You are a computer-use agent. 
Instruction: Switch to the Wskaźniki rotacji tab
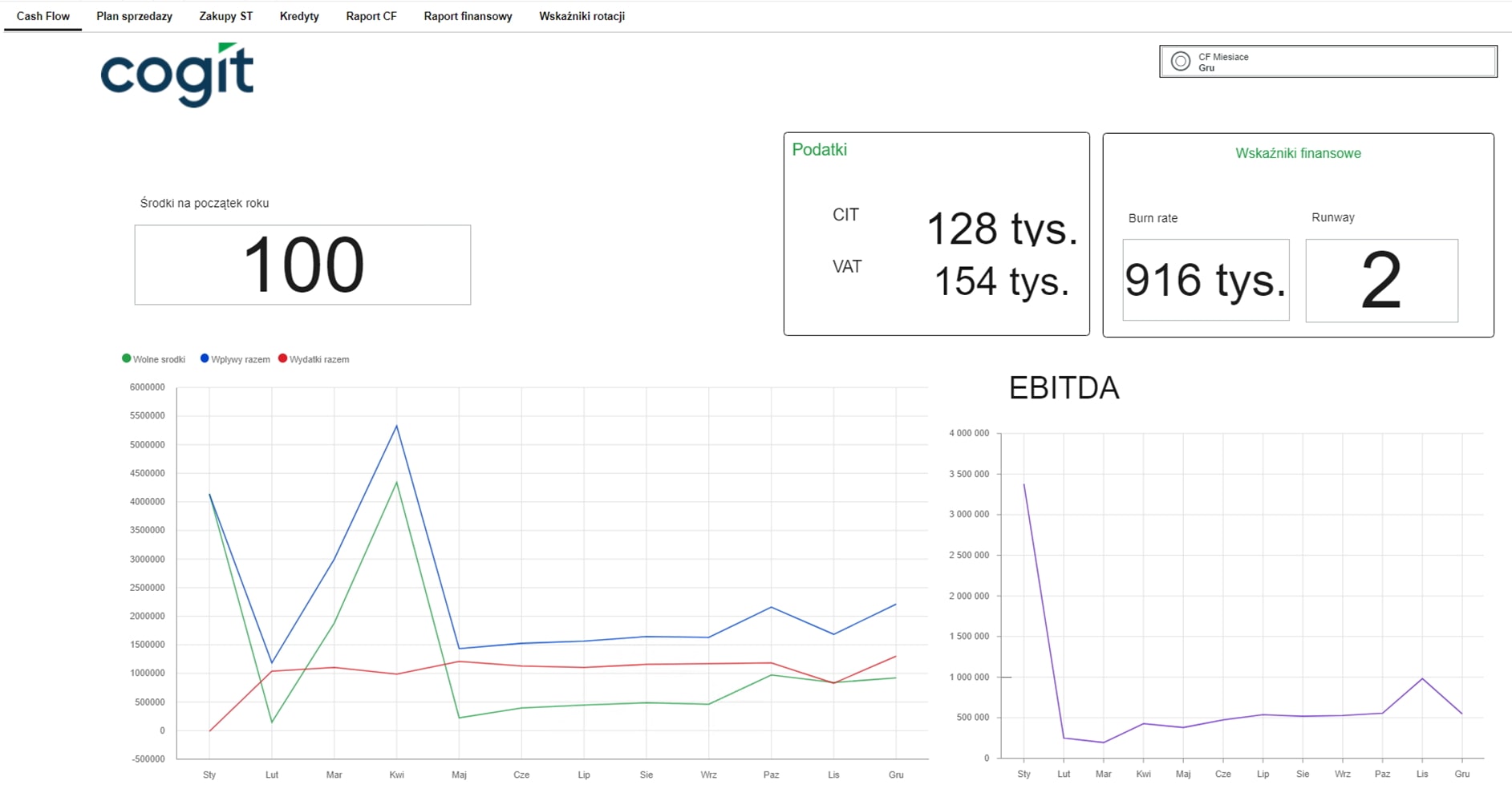pyautogui.click(x=582, y=16)
